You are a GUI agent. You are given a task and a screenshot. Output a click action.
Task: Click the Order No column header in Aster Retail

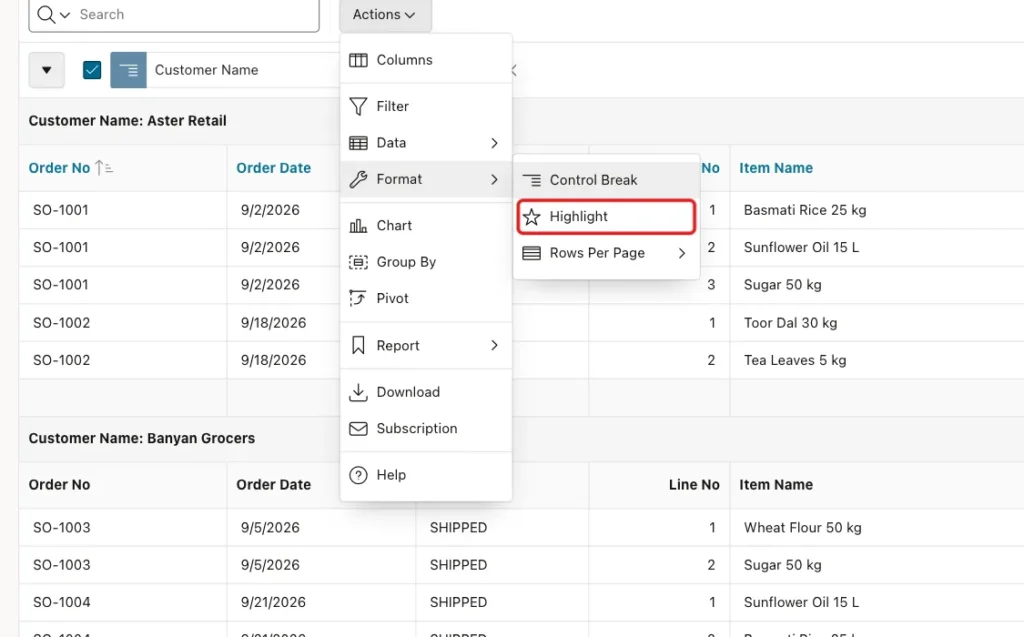coord(59,168)
